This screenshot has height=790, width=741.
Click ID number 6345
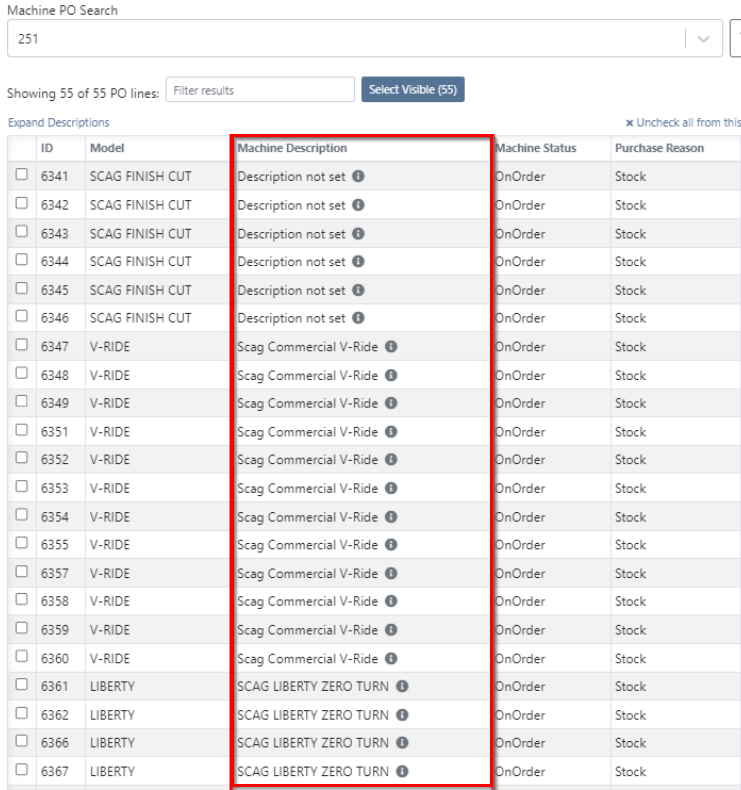[54, 290]
